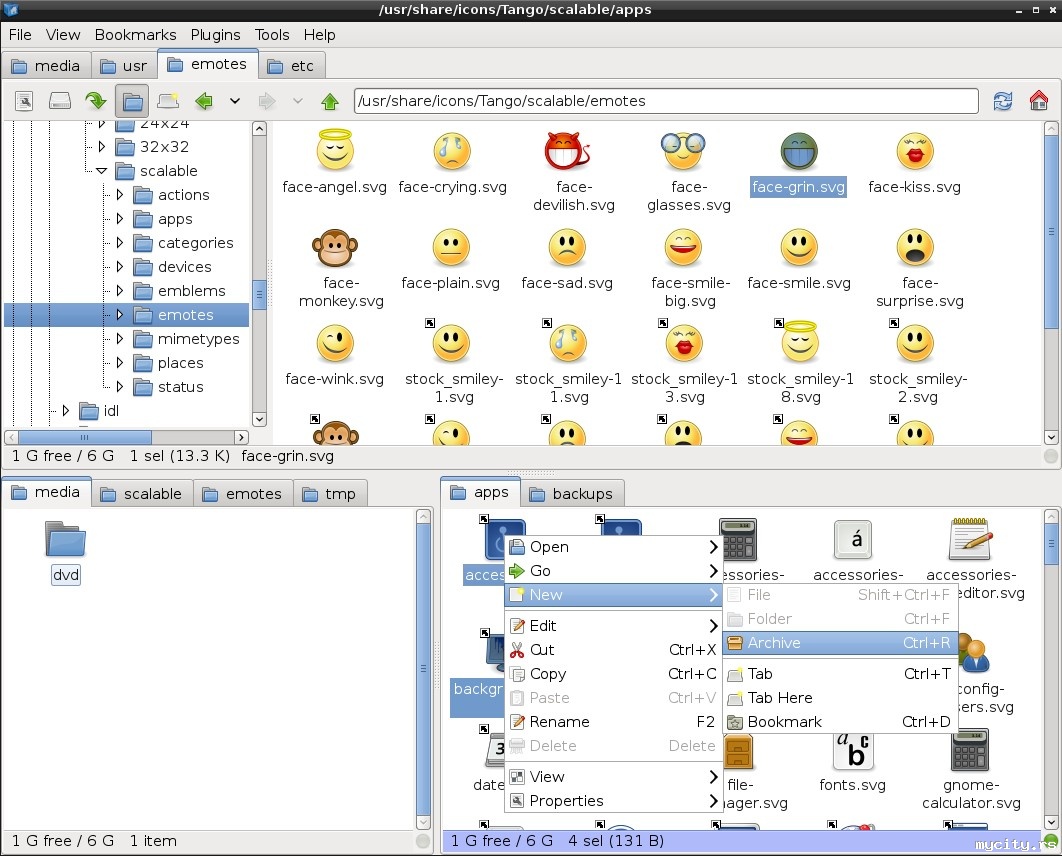Open the Back history dropdown arrow
Viewport: 1062px width, 856px height.
coord(235,101)
